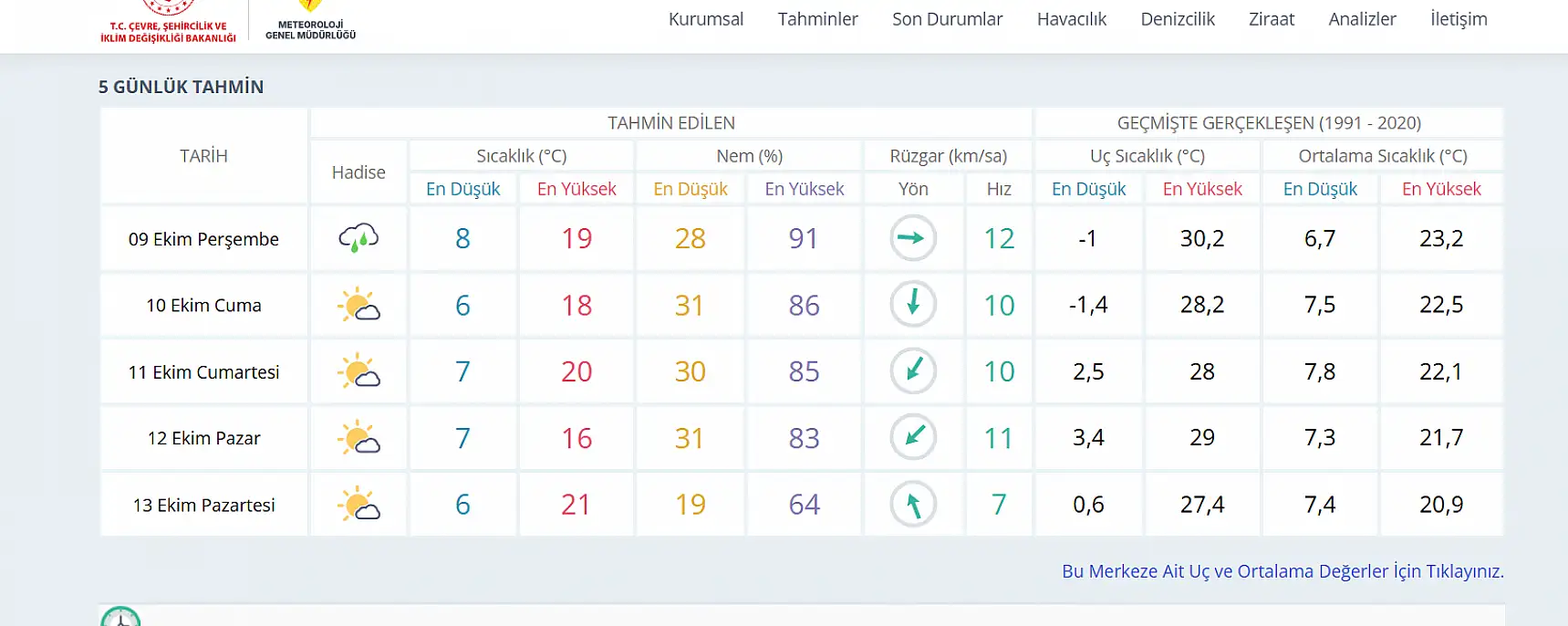
Task: Open the Kurumsal menu
Action: pyautogui.click(x=706, y=19)
